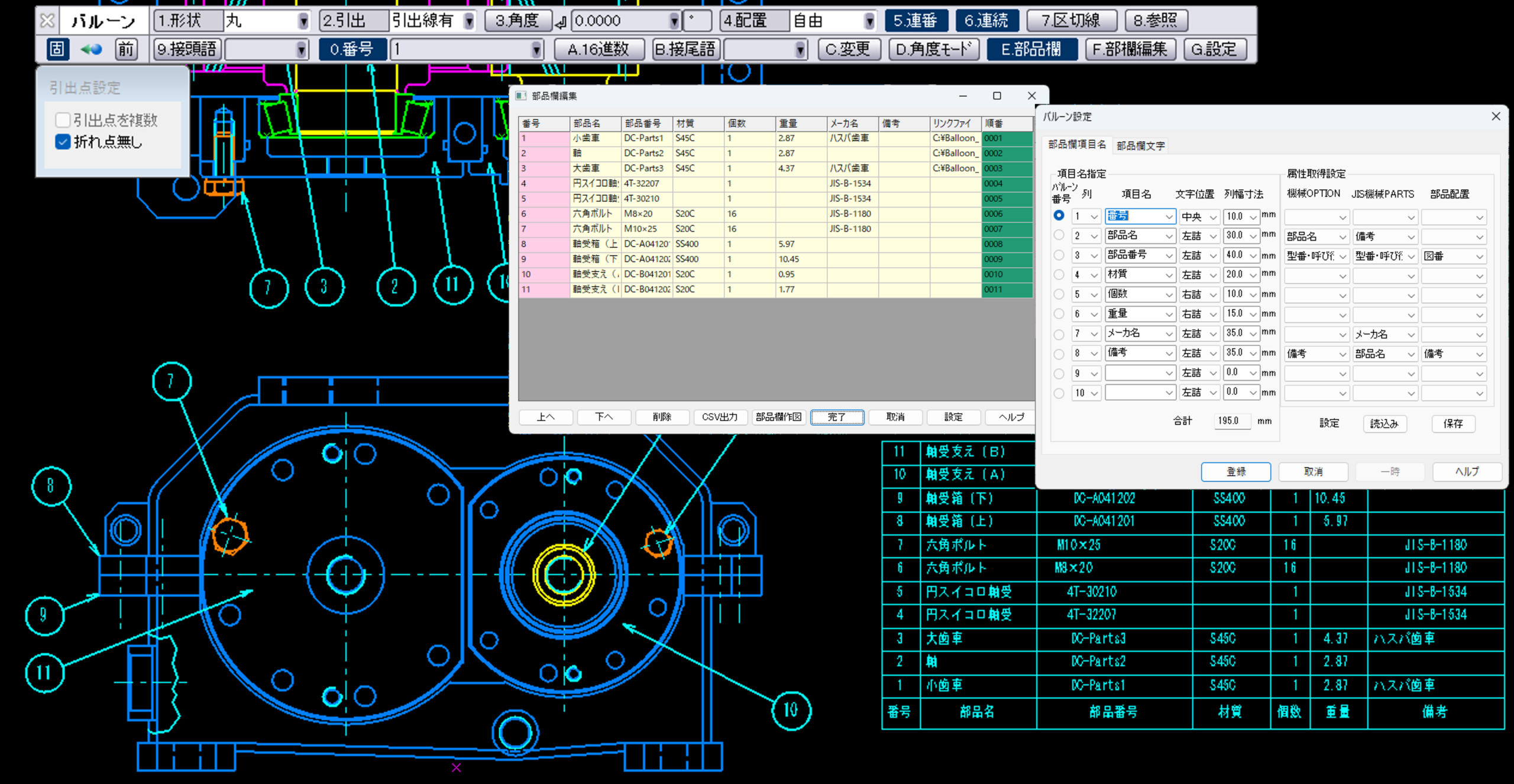Select balloon number radio for 個数 row
The image size is (1514, 784).
coord(1059,294)
